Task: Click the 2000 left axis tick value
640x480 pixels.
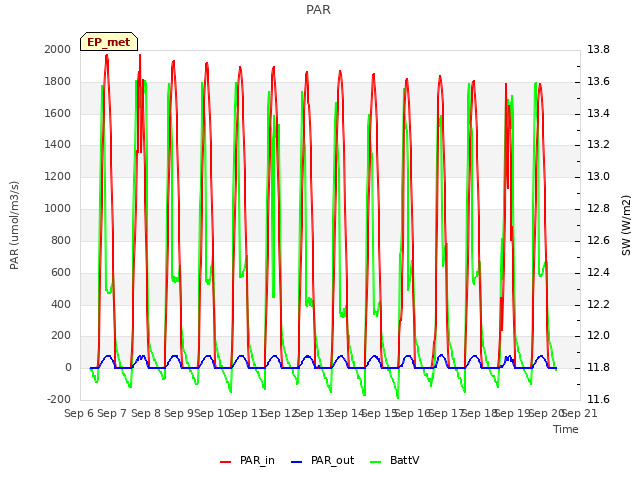Action: tap(58, 49)
